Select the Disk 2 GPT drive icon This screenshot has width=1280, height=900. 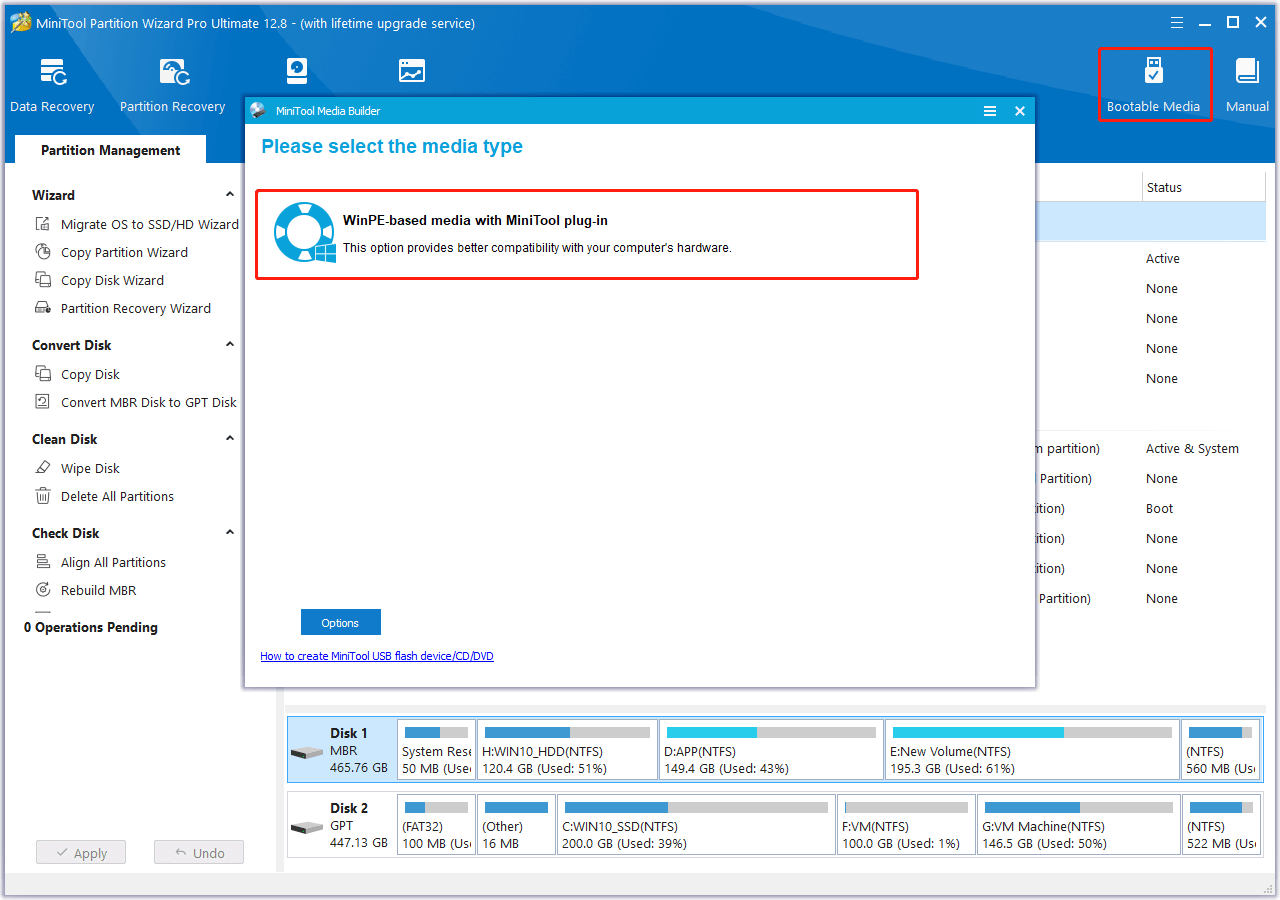308,827
